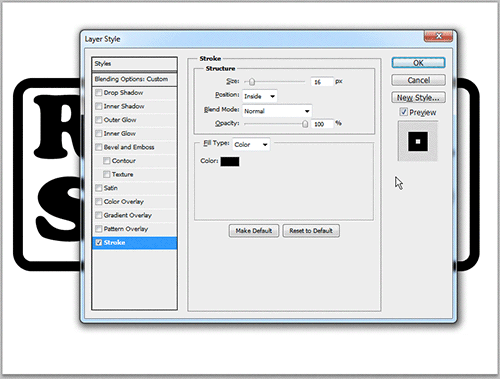This screenshot has height=379, width=500.
Task: Tick the Inner Glow checkbox
Action: click(x=99, y=134)
